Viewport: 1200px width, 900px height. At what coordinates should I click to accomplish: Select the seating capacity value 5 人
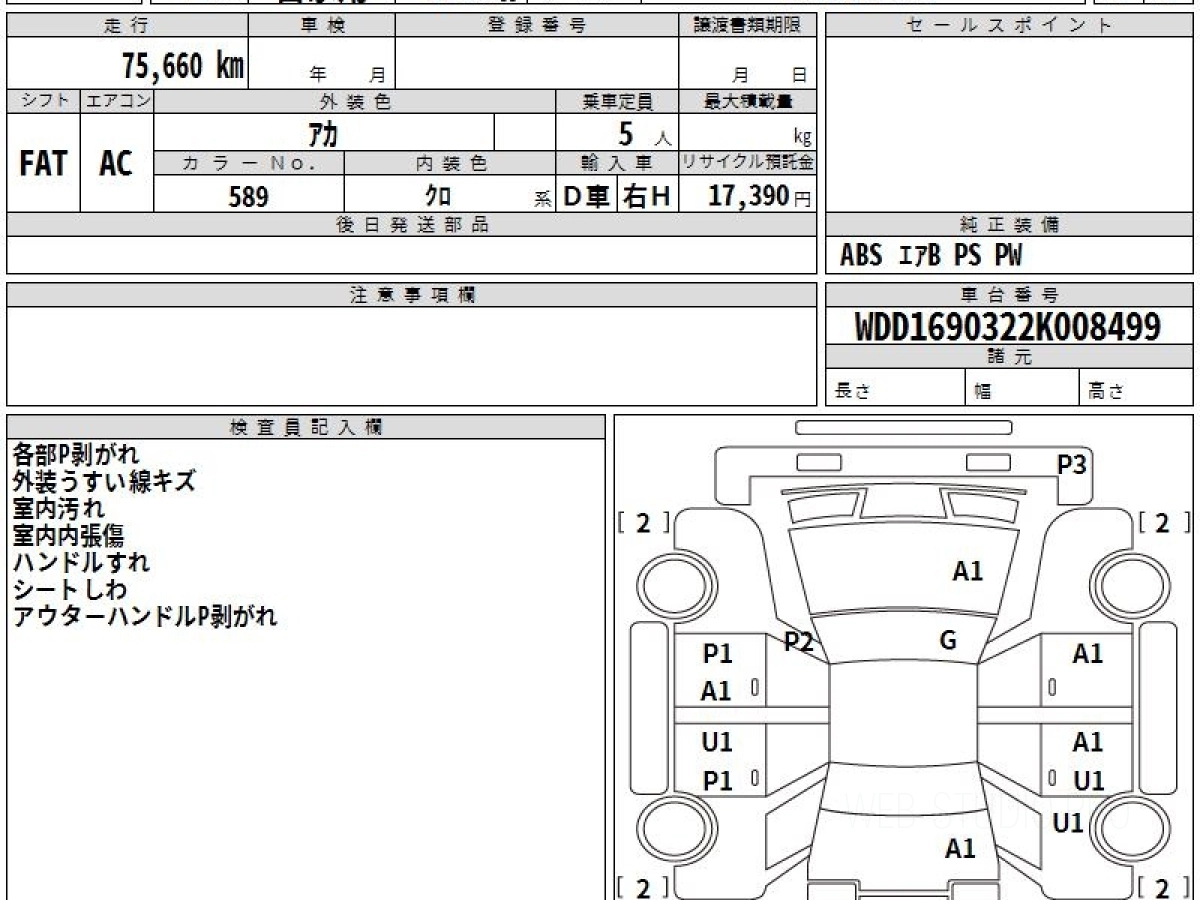[x=644, y=133]
